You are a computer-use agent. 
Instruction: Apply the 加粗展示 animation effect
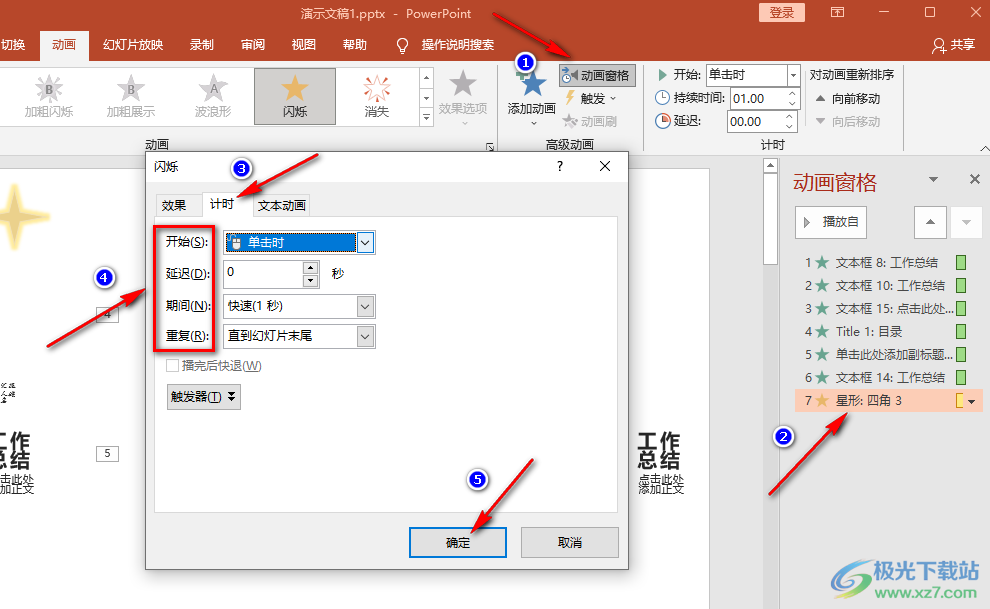click(131, 97)
